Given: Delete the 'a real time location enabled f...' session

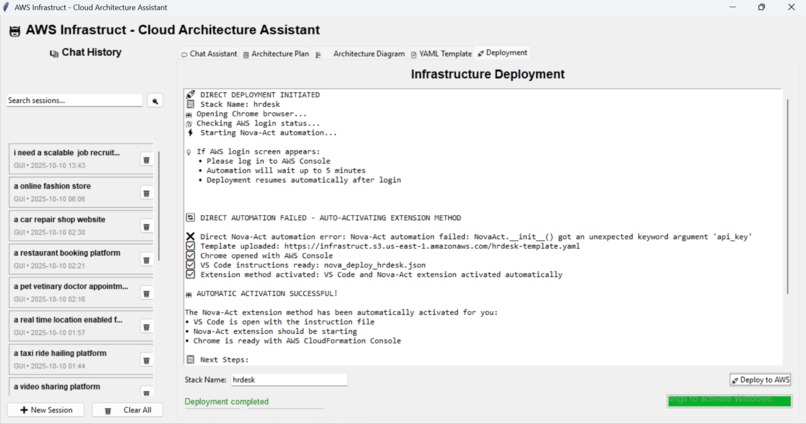Looking at the screenshot, I should point(146,327).
